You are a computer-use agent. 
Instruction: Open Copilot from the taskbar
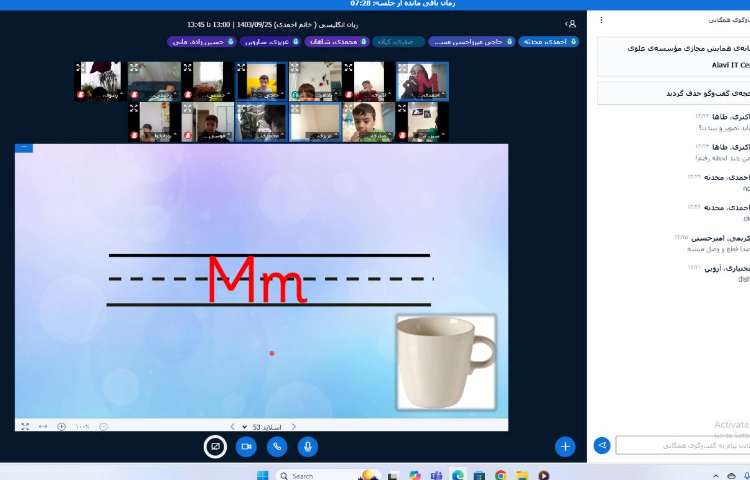tap(415, 475)
